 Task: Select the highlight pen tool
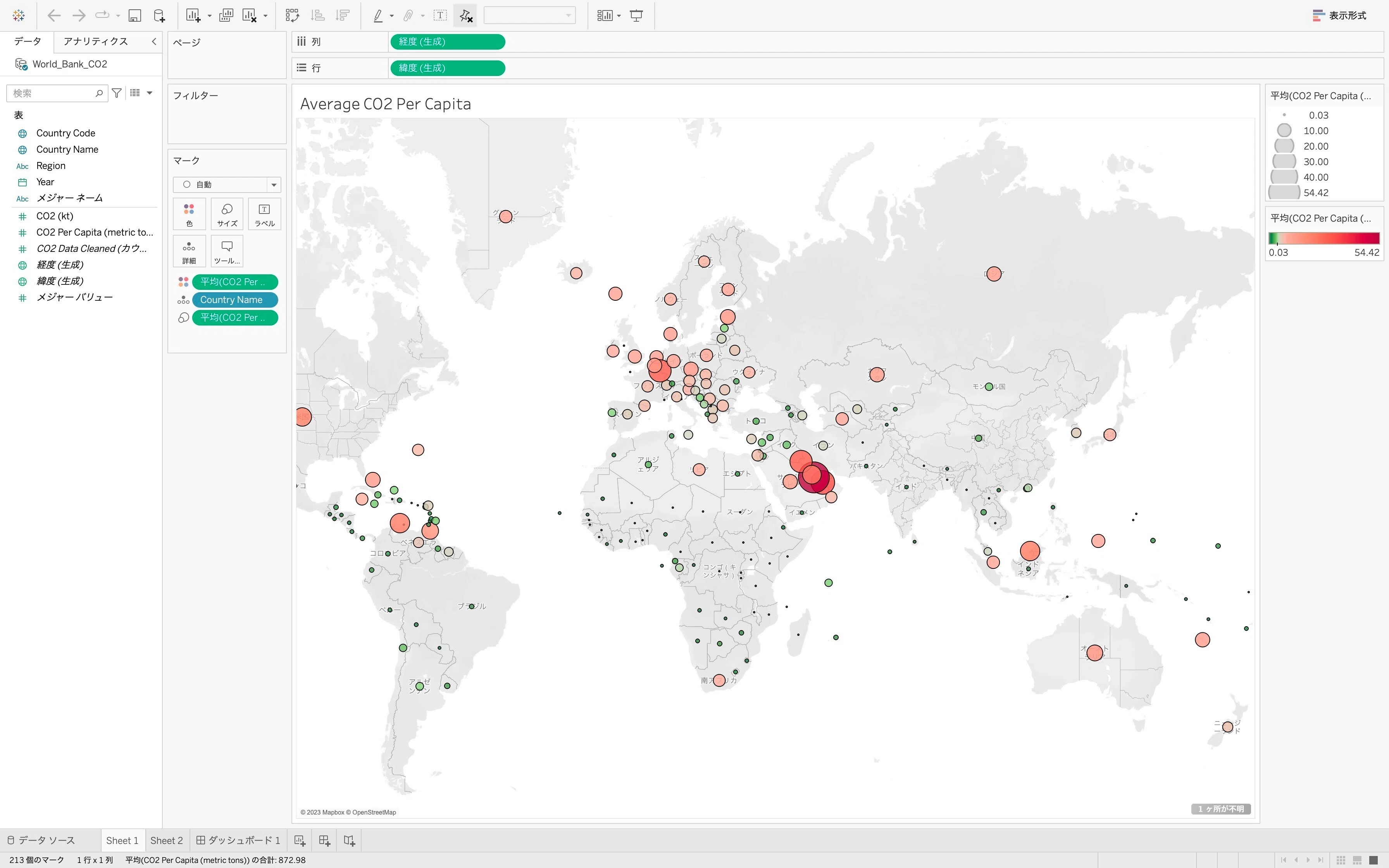pyautogui.click(x=377, y=15)
